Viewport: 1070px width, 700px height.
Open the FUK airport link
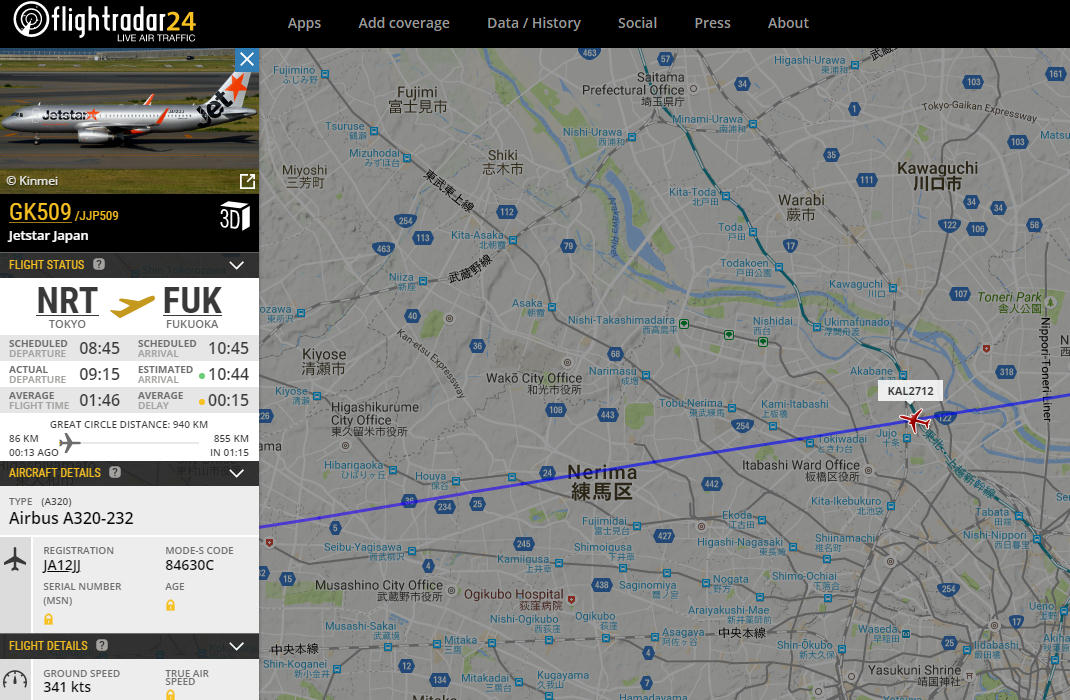(x=192, y=300)
